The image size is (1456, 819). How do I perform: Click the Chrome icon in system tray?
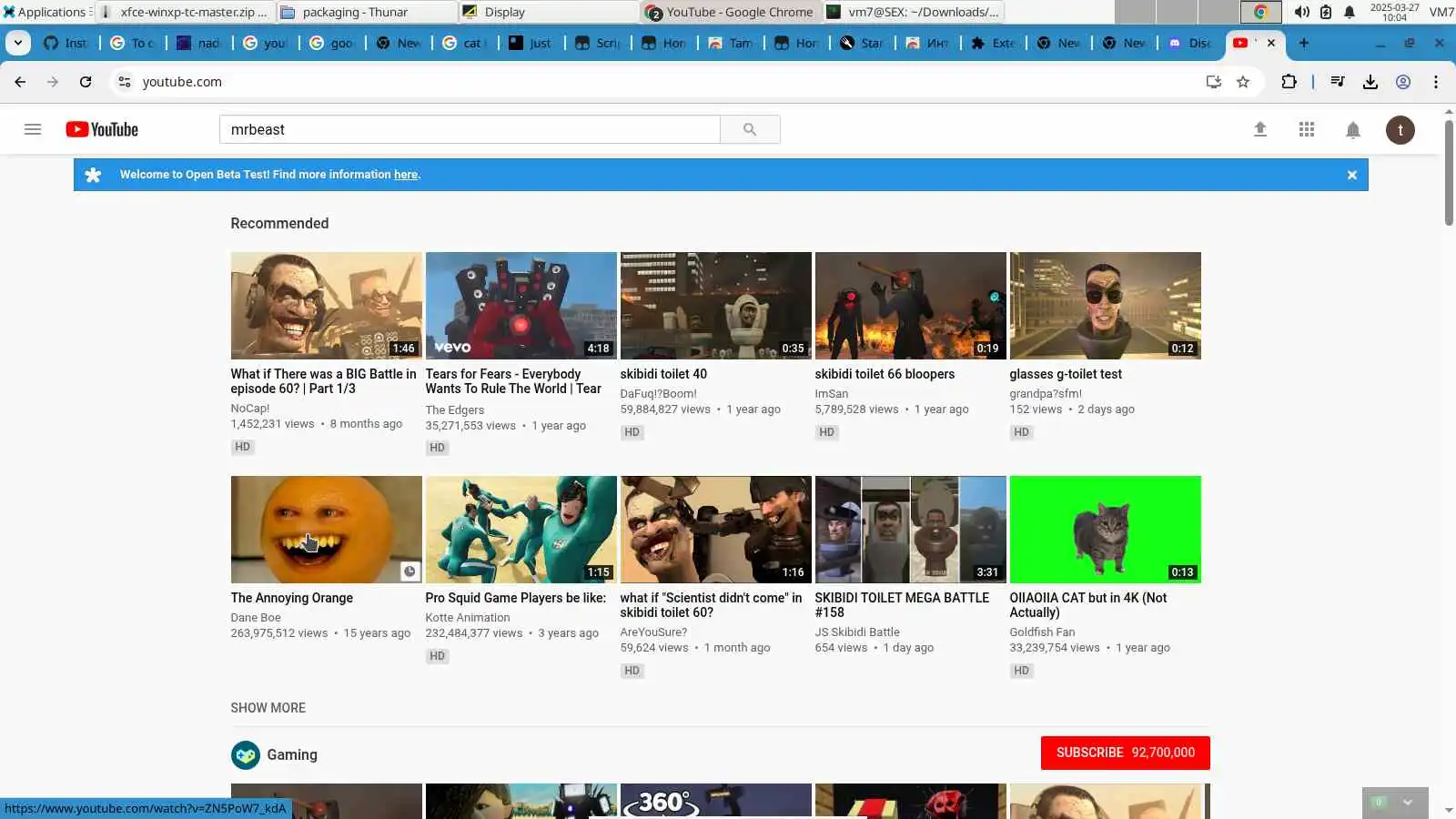pyautogui.click(x=1260, y=12)
